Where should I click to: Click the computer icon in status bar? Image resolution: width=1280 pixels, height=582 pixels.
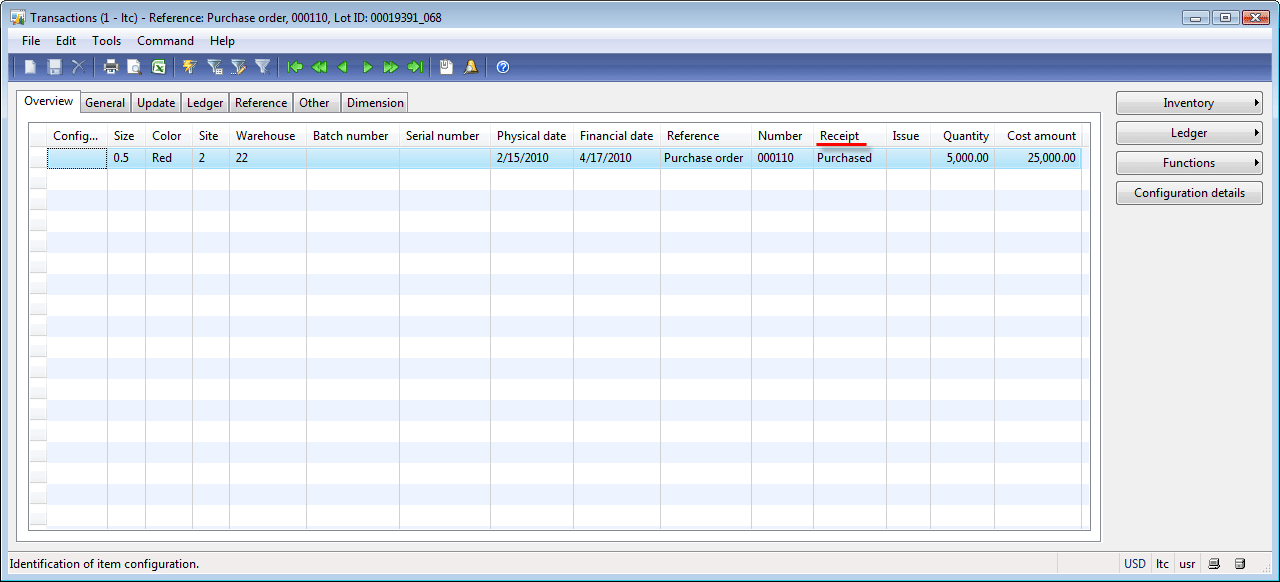(1213, 564)
